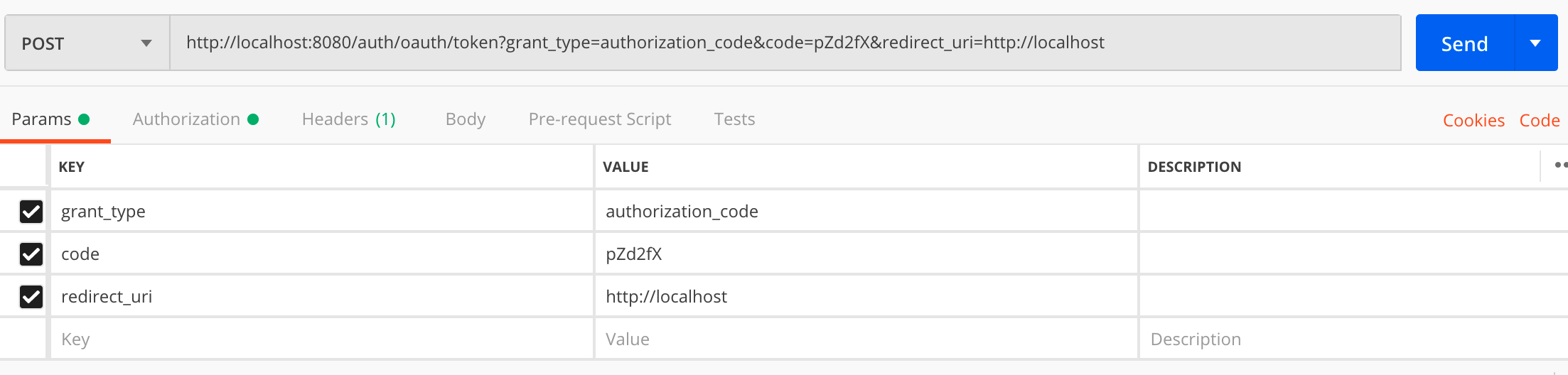Click the Send button
This screenshot has width=1568, height=375.
1464,43
